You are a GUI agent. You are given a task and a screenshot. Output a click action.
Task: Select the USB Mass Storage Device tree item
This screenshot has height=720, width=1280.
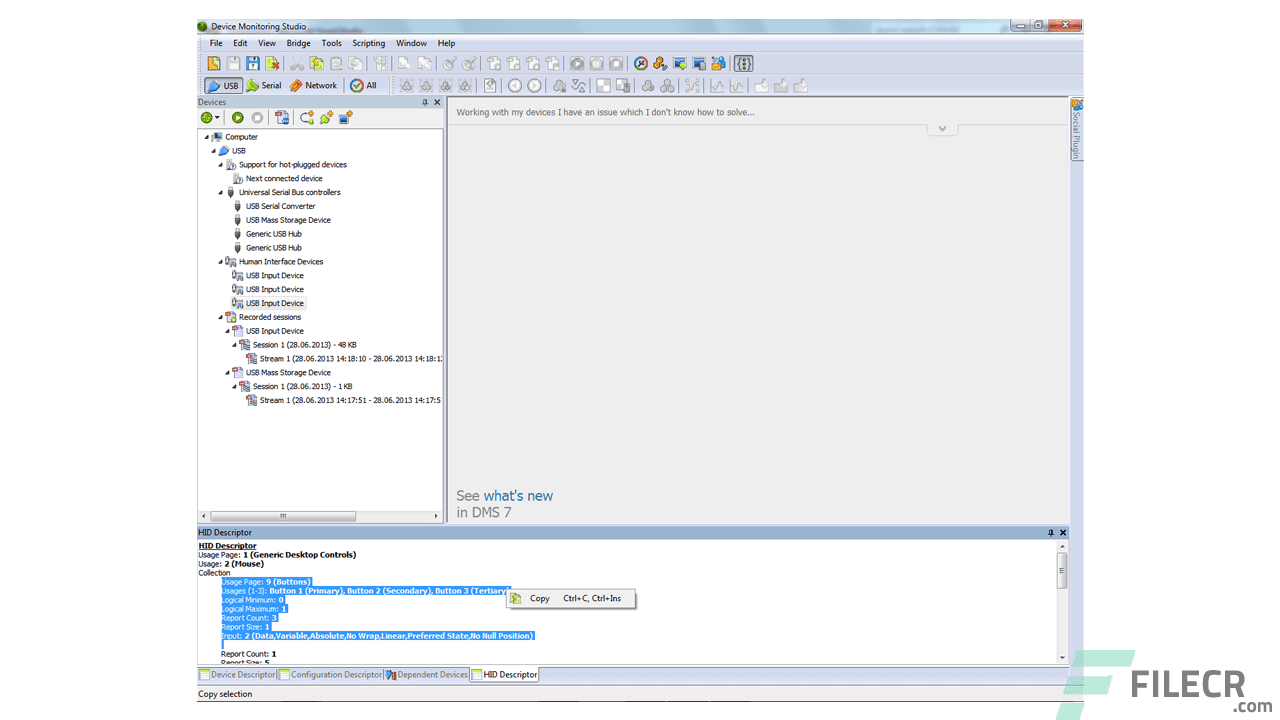[288, 220]
